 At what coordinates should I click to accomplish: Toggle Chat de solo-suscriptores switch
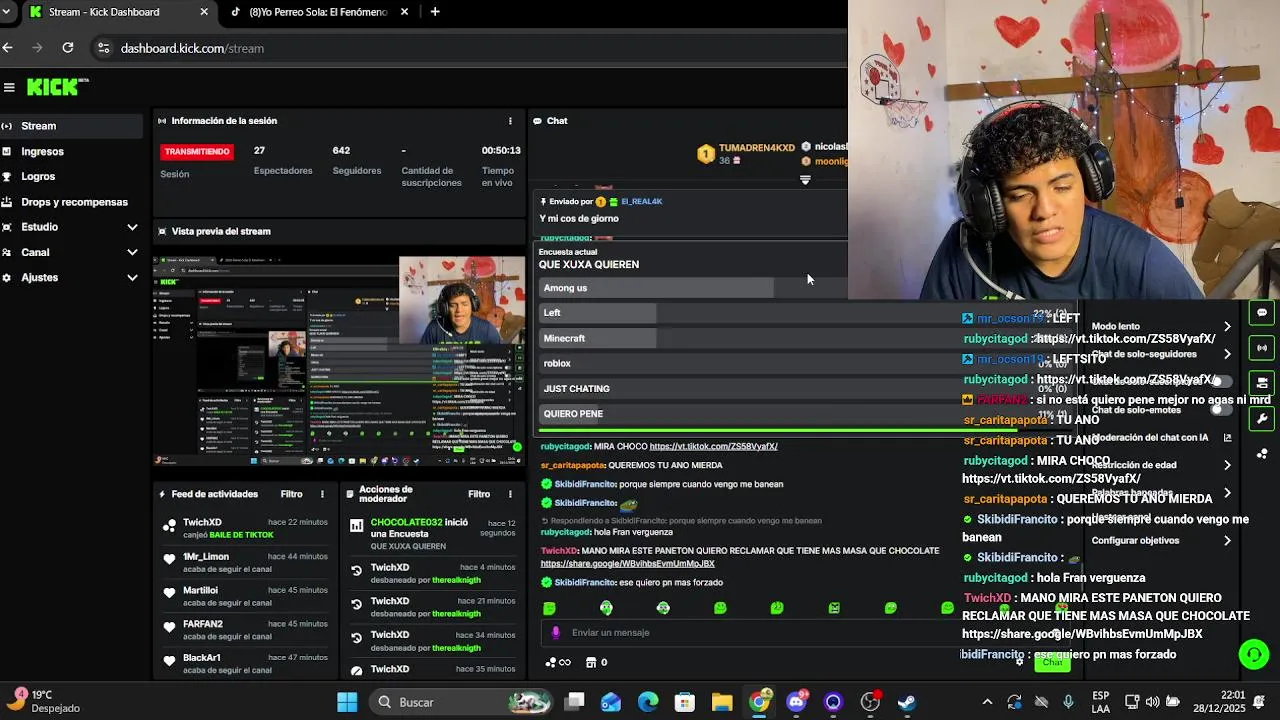(1222, 381)
